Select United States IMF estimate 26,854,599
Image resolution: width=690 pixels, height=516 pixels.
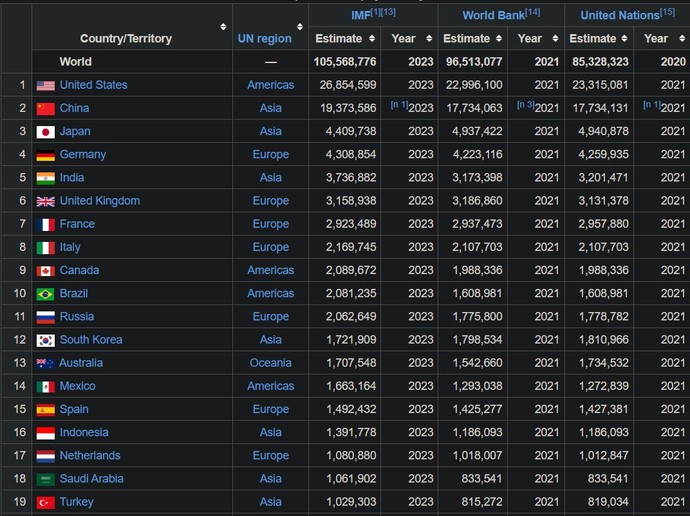tap(348, 85)
